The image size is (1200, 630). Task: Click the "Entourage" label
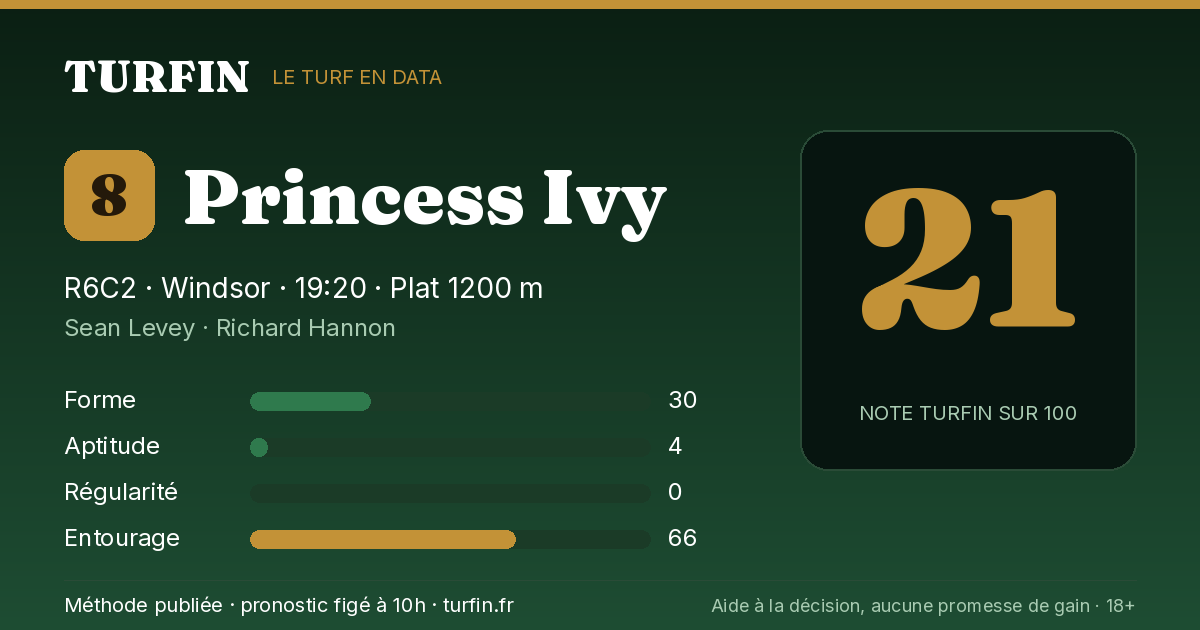(122, 538)
